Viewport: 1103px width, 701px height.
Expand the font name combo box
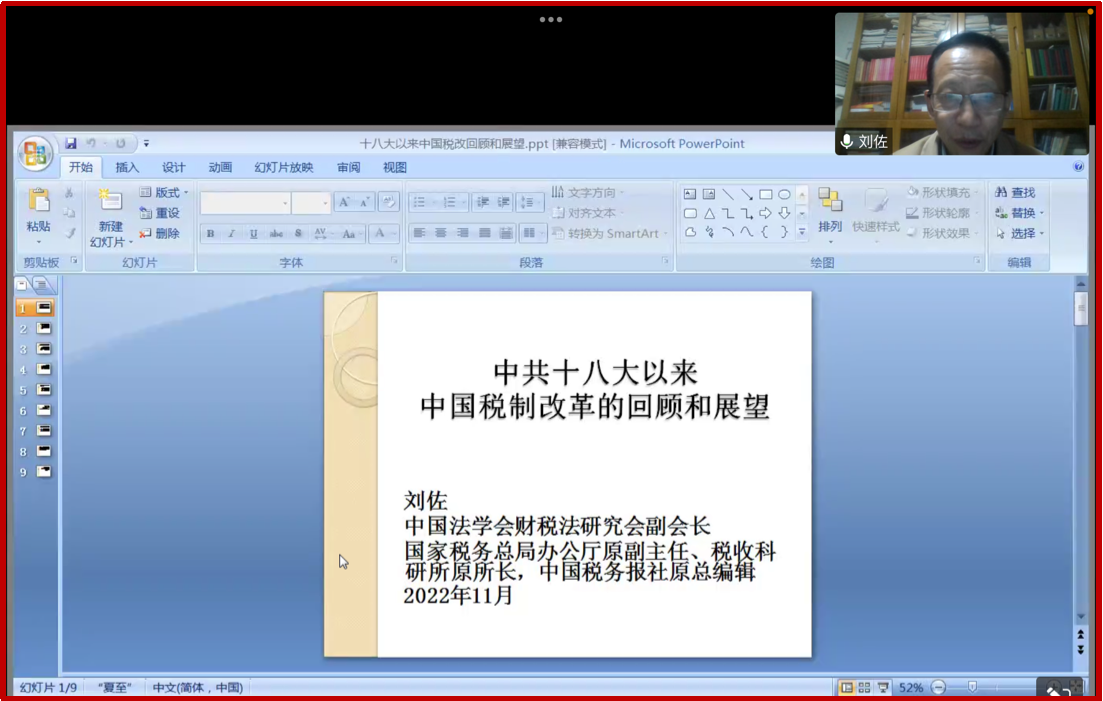pos(285,203)
